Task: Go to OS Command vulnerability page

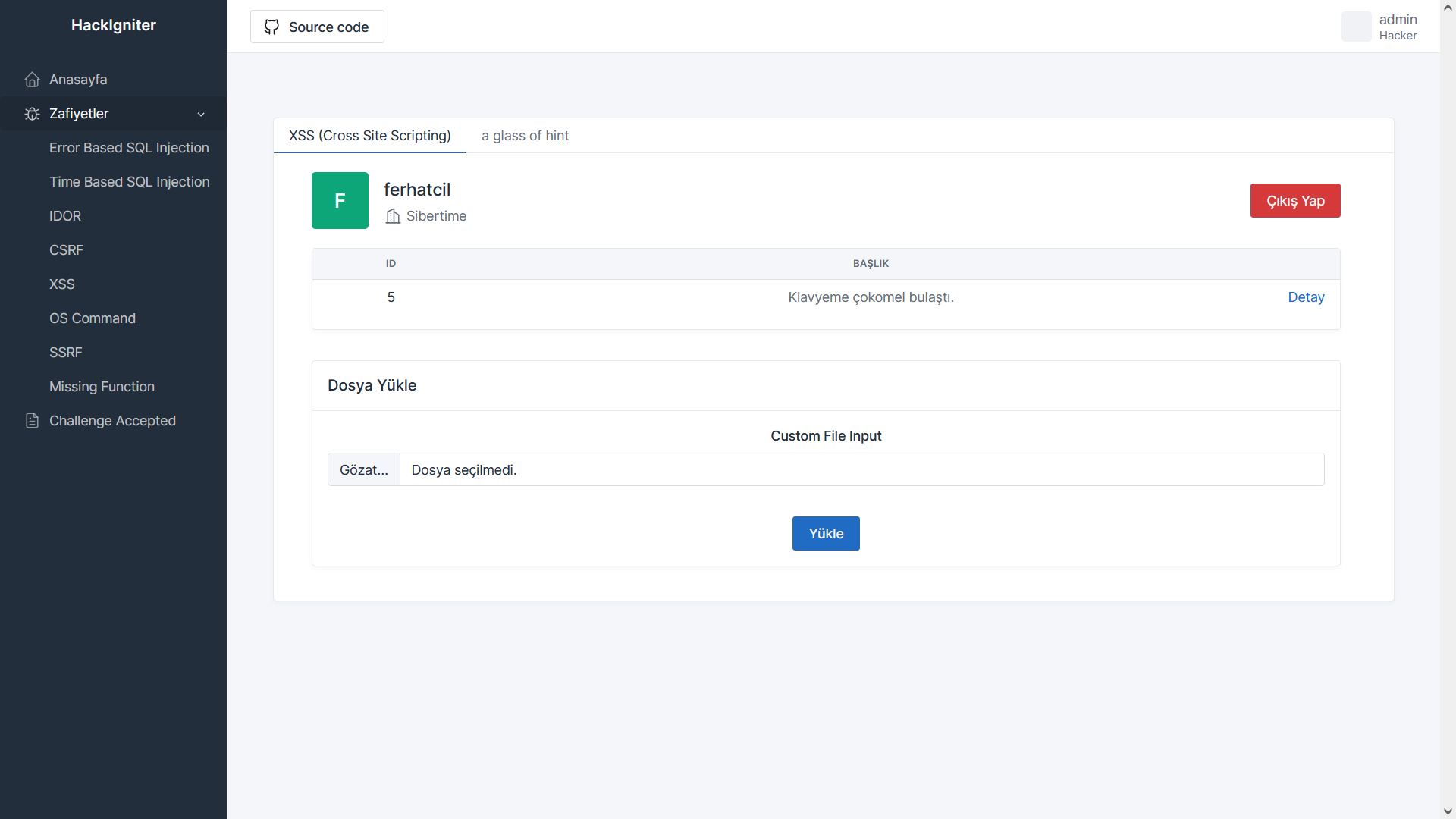Action: click(x=93, y=318)
